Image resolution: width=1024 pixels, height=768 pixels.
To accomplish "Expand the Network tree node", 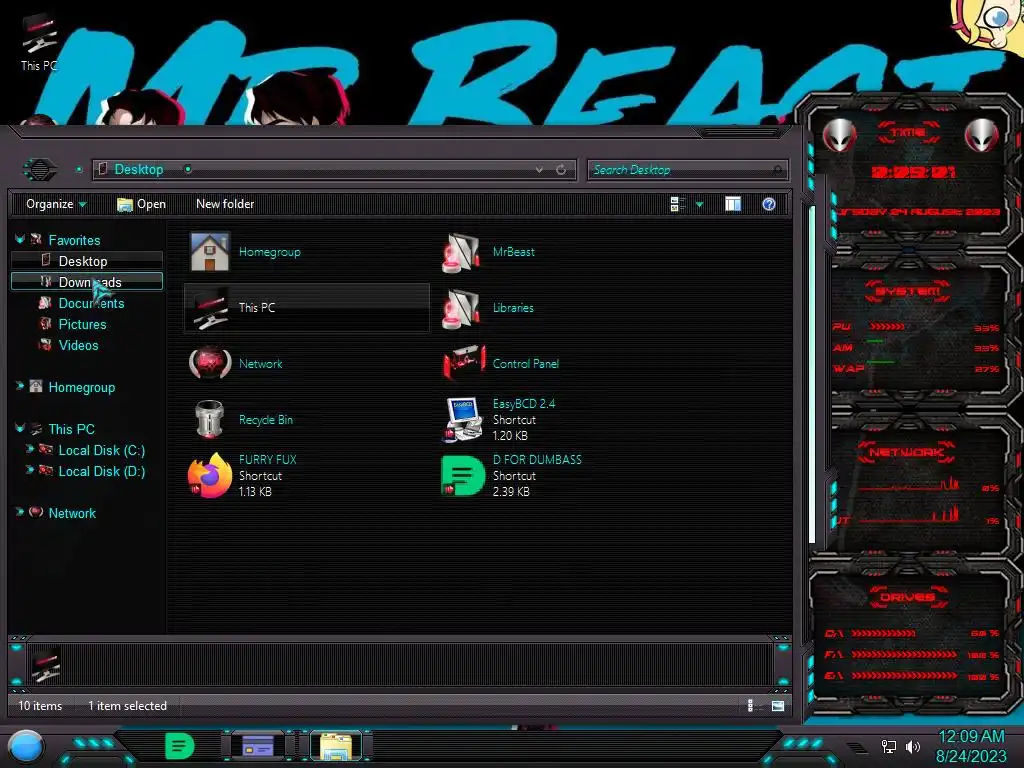I will point(20,512).
